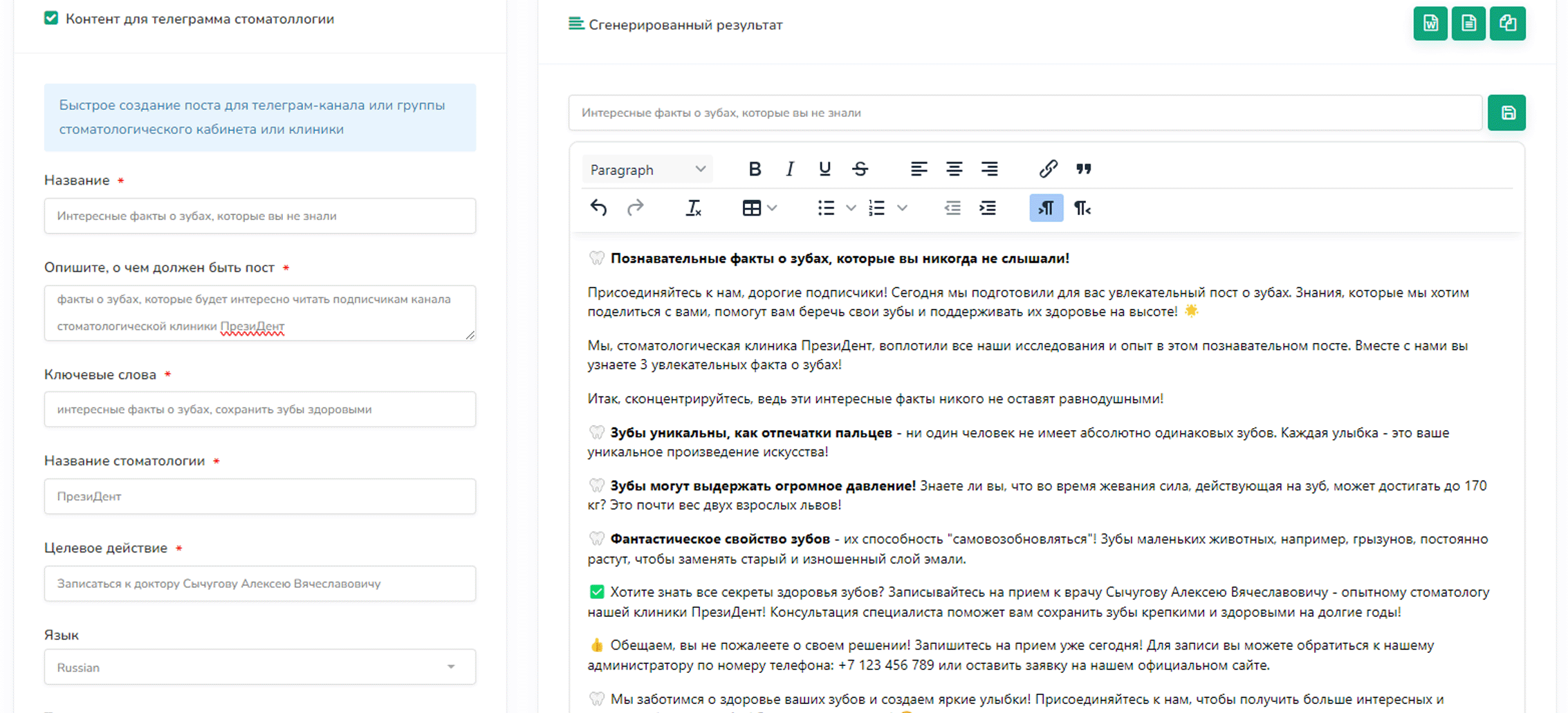The height and width of the screenshot is (713, 1568).
Task: Open the Paragraph style dropdown
Action: (647, 169)
